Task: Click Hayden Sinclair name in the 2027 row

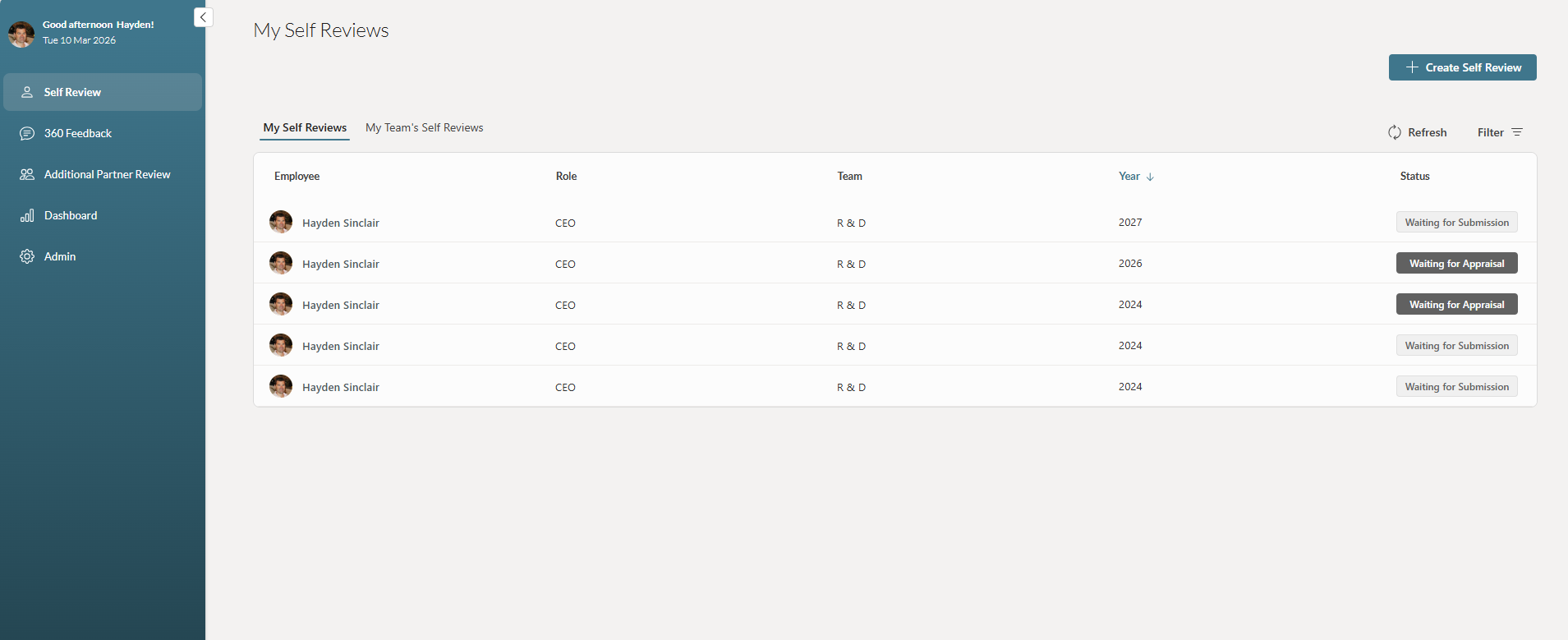Action: tap(340, 223)
